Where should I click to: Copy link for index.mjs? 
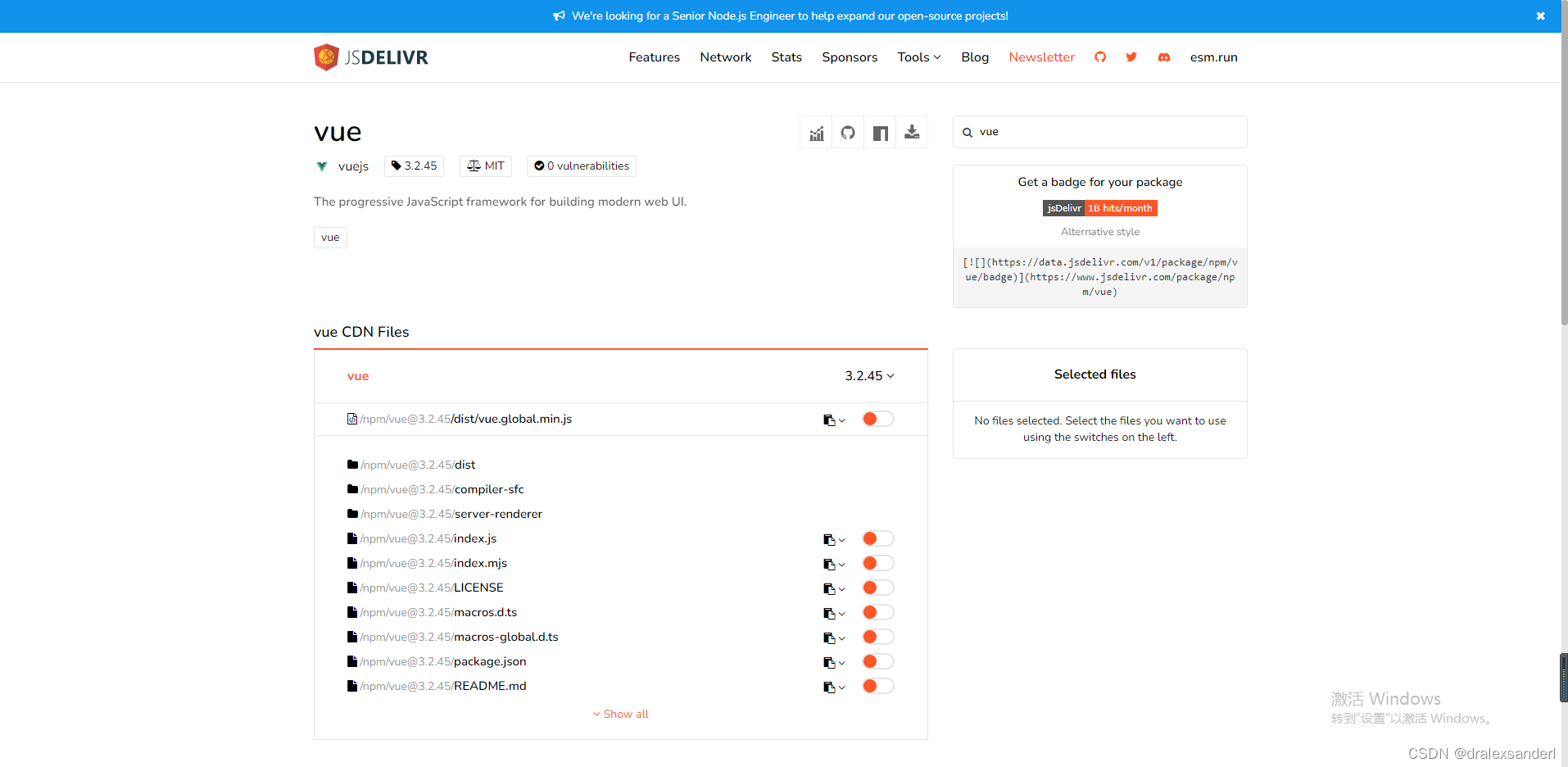[834, 564]
